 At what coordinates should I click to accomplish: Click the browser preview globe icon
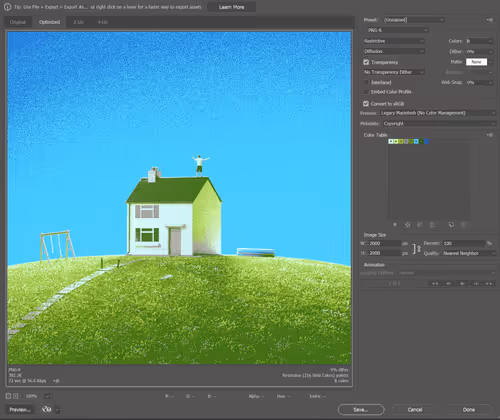(47, 409)
